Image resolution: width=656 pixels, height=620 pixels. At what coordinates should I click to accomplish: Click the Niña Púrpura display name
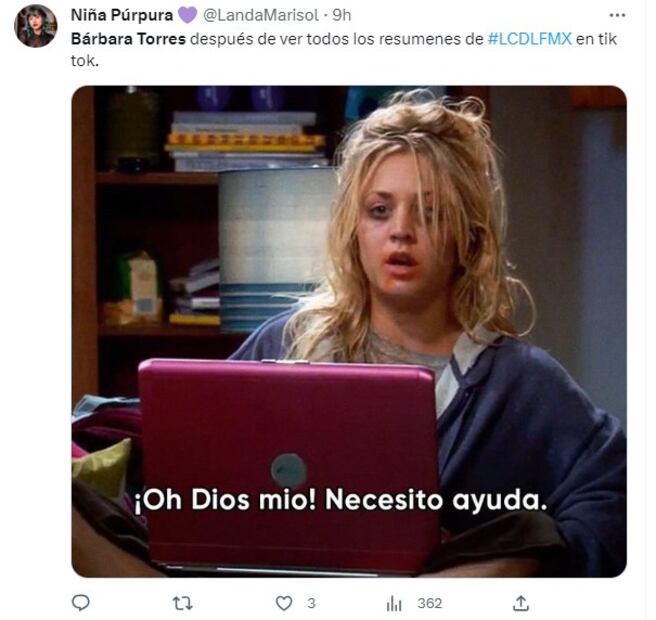122,15
